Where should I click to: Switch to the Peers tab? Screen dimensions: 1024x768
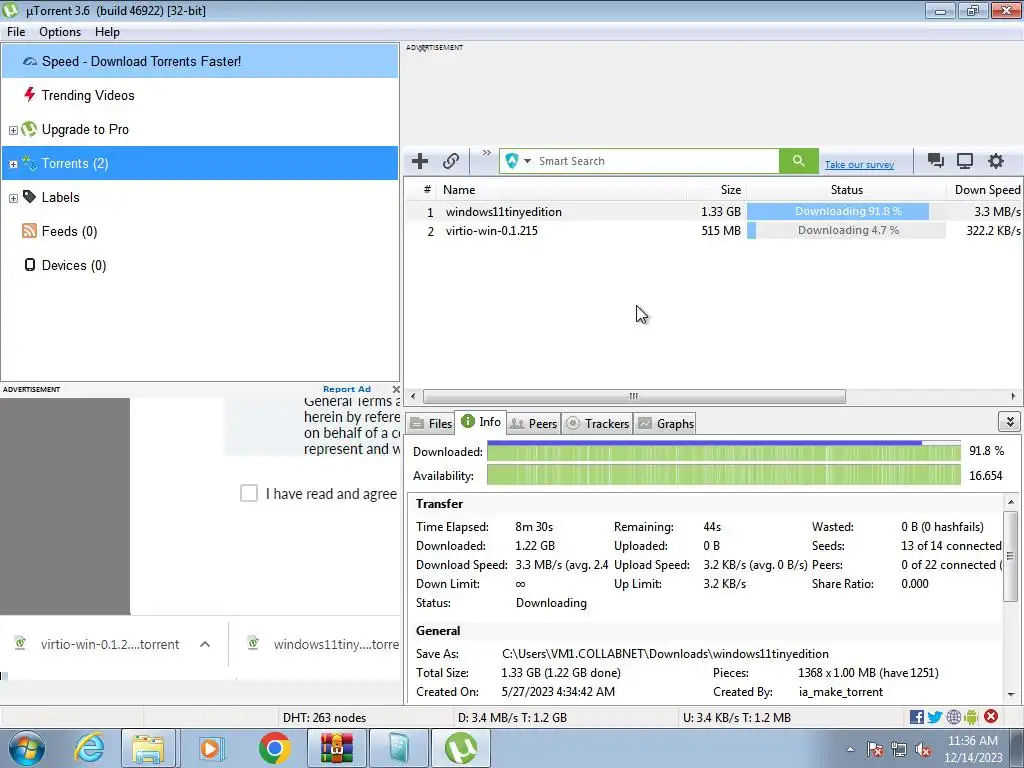[x=533, y=424]
